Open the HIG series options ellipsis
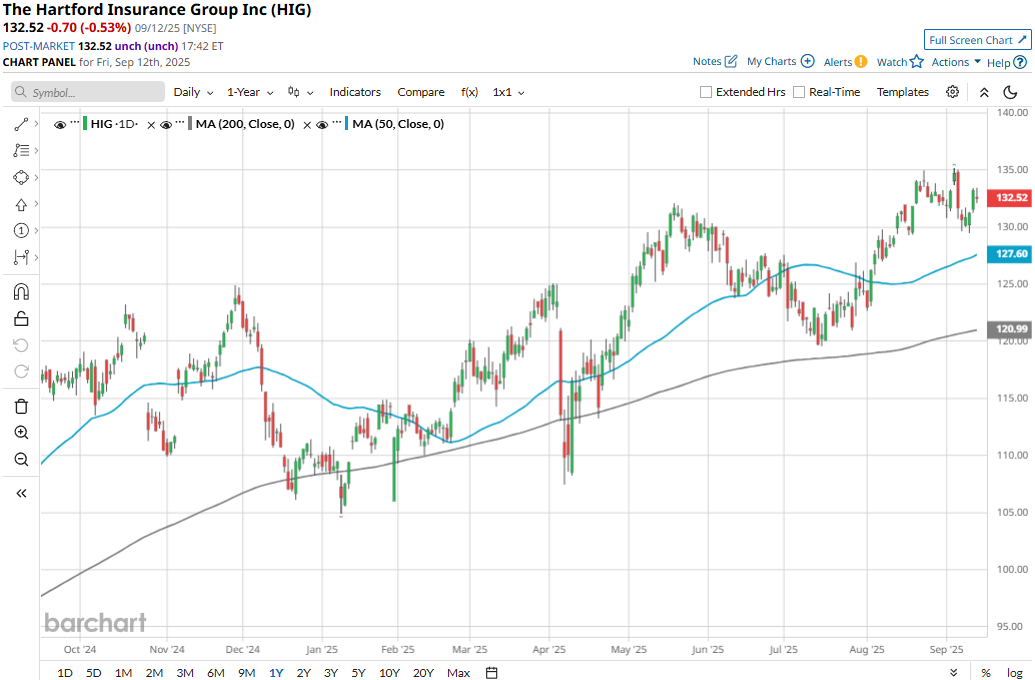The width and height of the screenshot is (1035, 680). tap(75, 123)
